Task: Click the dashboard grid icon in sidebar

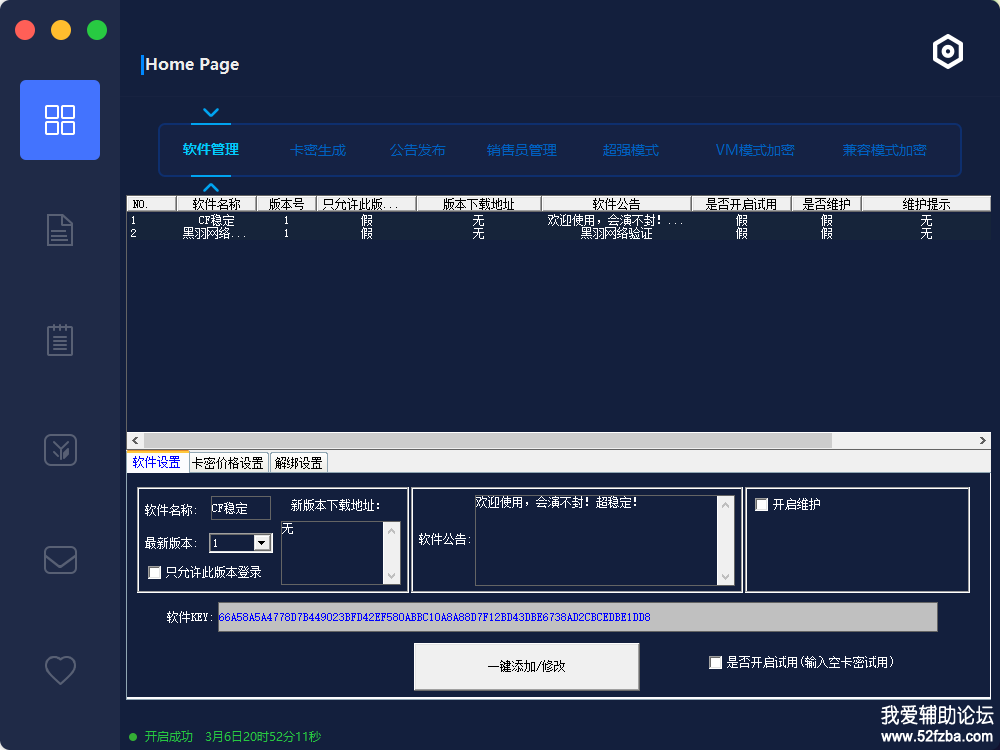Action: click(60, 120)
